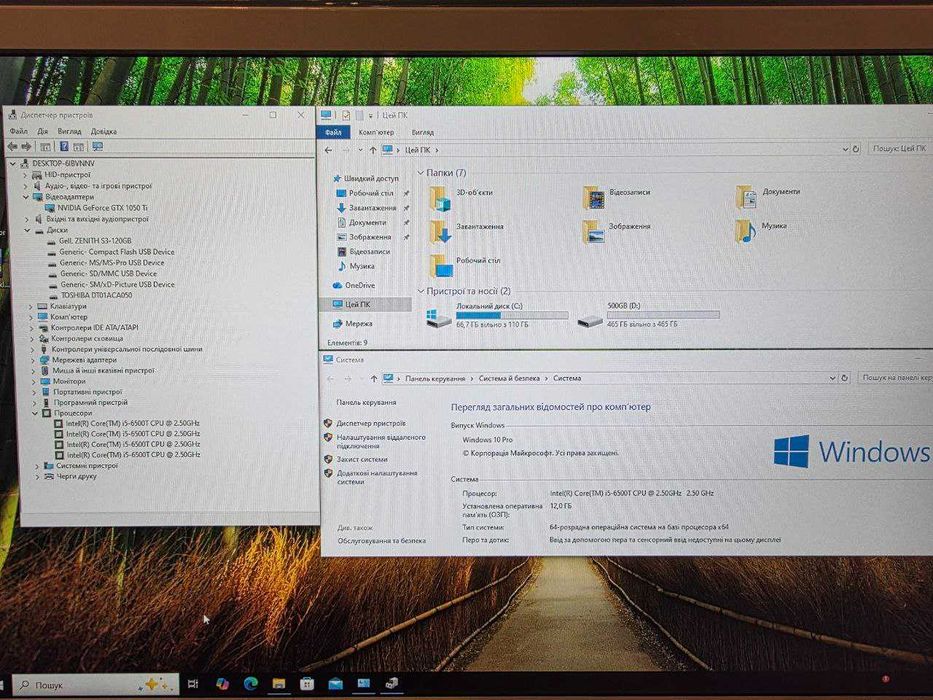This screenshot has width=933, height=700.
Task: Click the monitor scan icon in Device Manager toolbar
Action: pos(98,146)
